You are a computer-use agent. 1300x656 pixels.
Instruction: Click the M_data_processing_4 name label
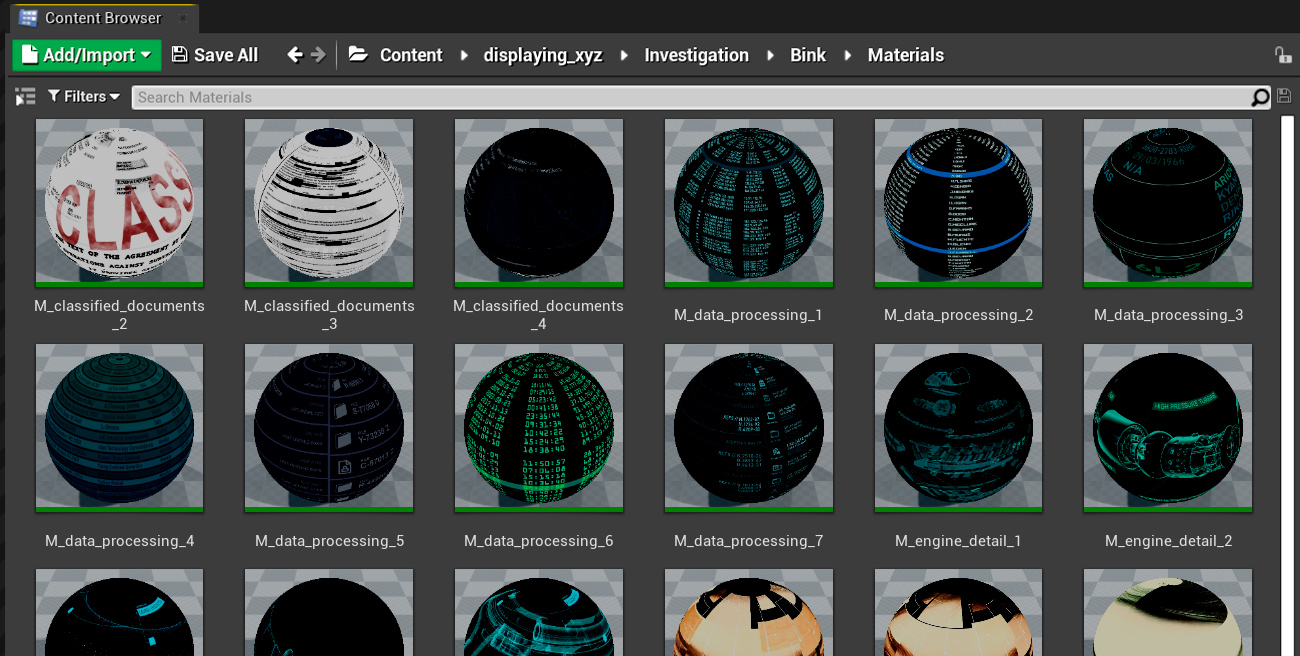click(x=119, y=541)
